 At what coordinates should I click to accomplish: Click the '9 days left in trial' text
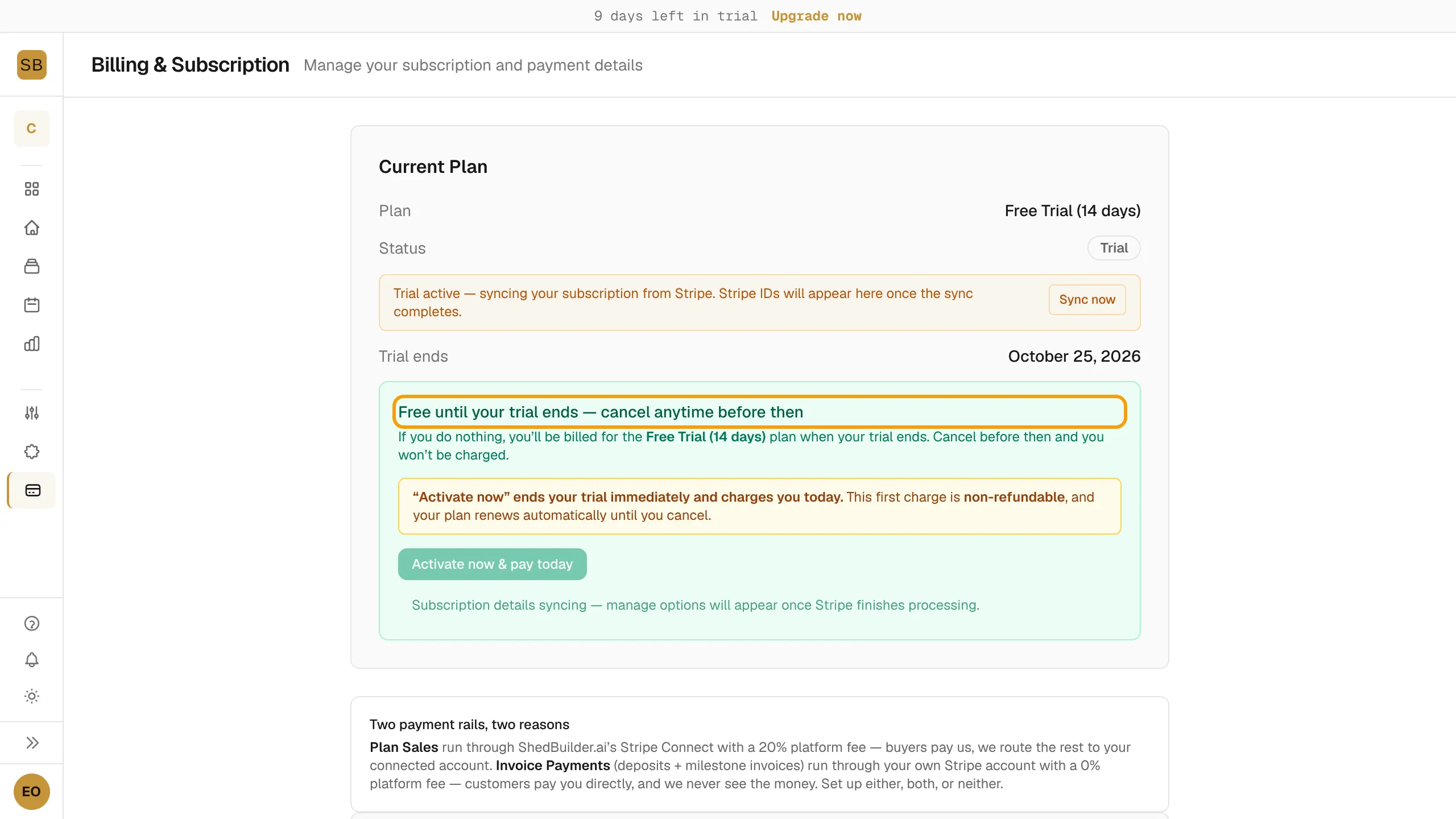point(675,16)
